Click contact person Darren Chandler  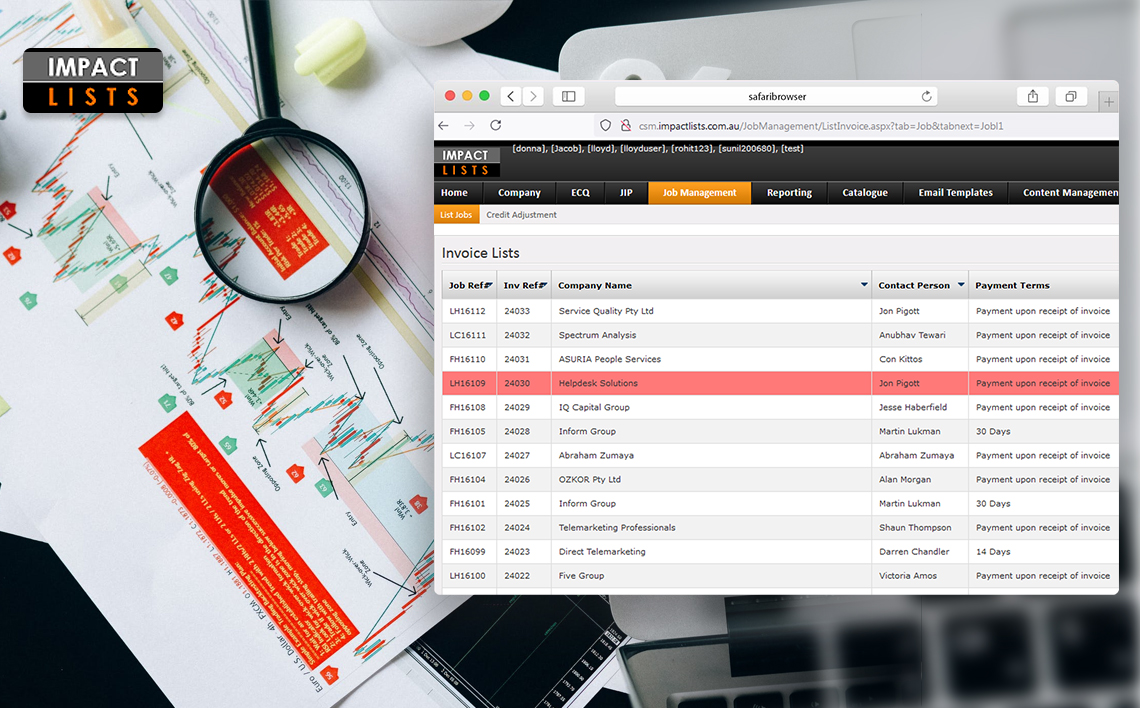click(914, 552)
